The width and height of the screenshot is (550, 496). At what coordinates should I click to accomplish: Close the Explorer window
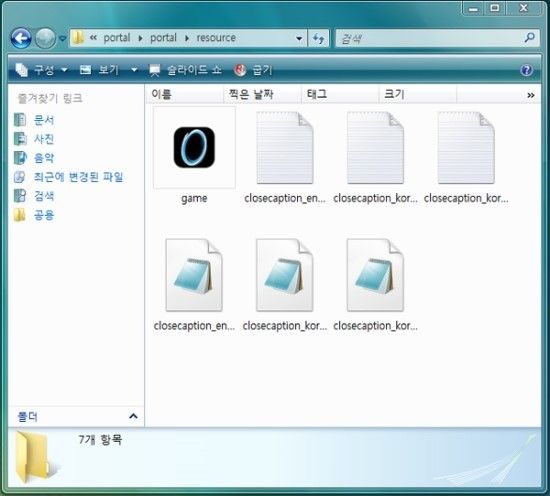coord(523,8)
